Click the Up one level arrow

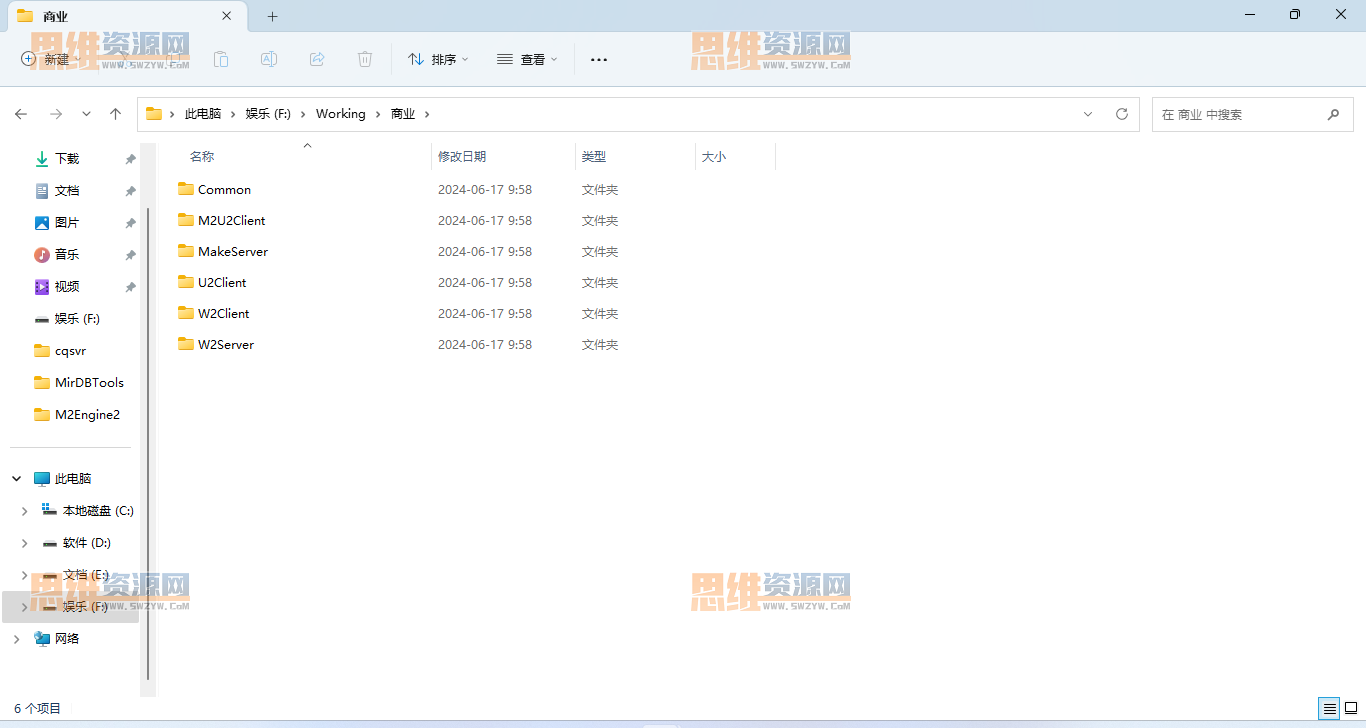(116, 114)
